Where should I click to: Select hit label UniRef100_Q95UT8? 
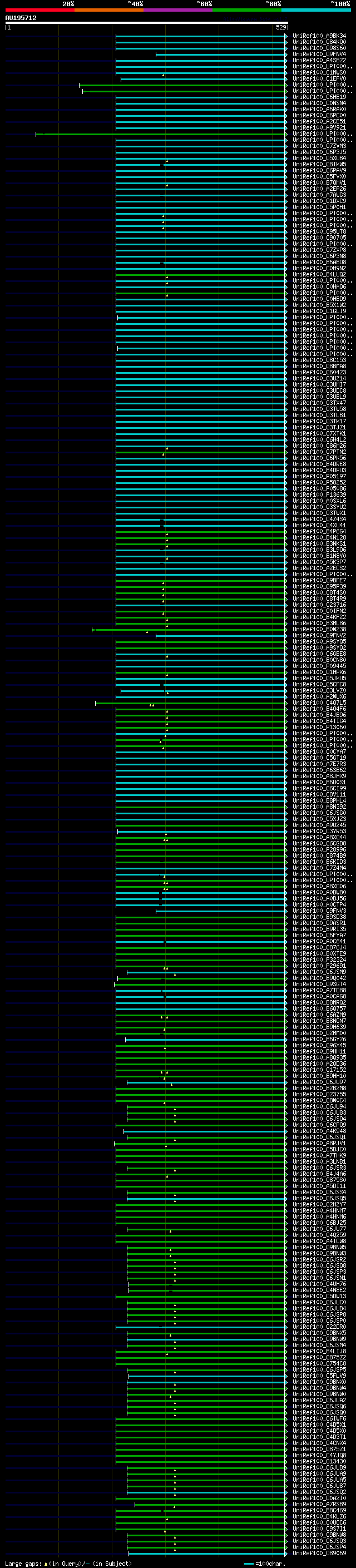pos(319,232)
